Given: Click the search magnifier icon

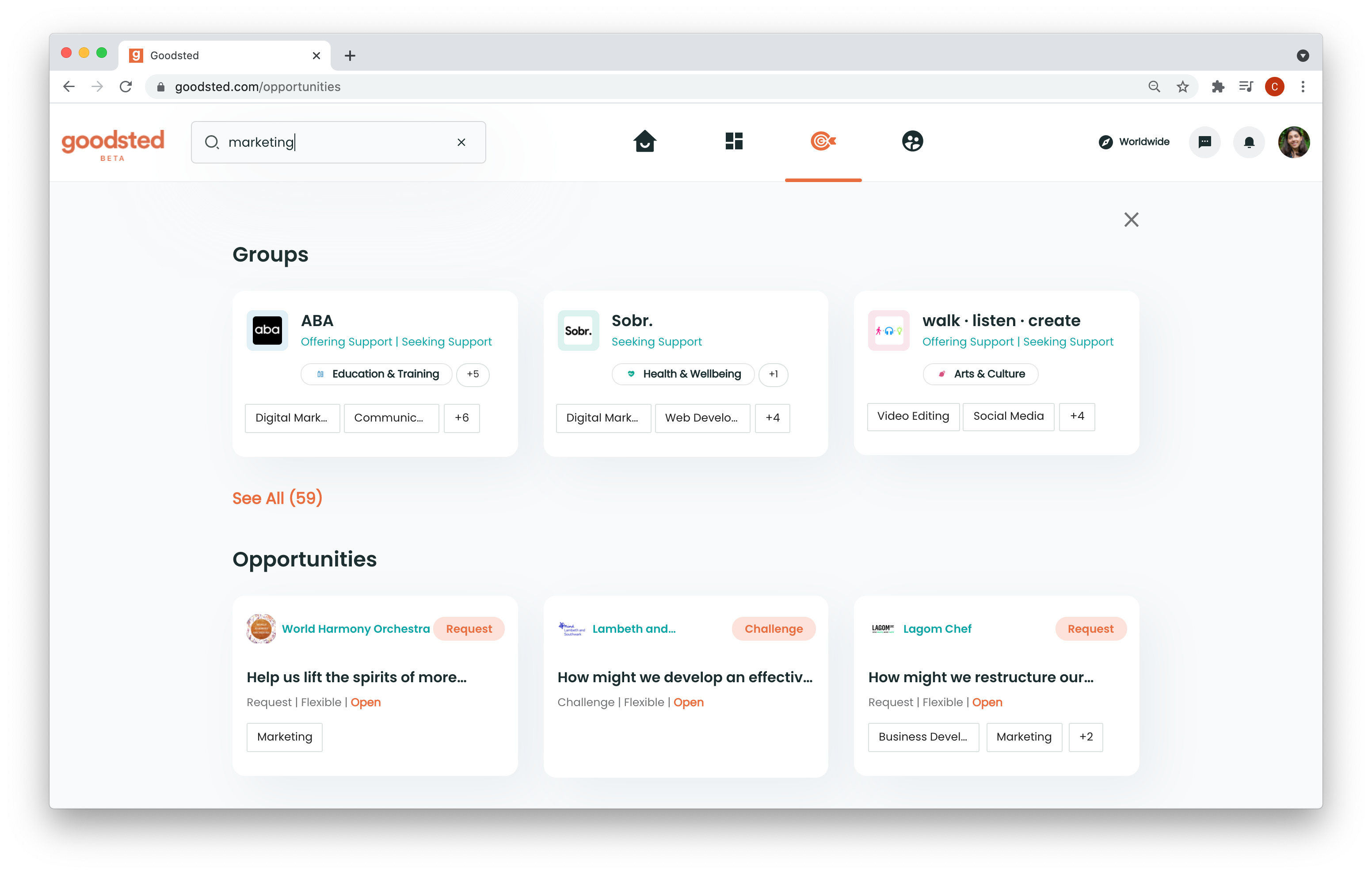Looking at the screenshot, I should [212, 142].
